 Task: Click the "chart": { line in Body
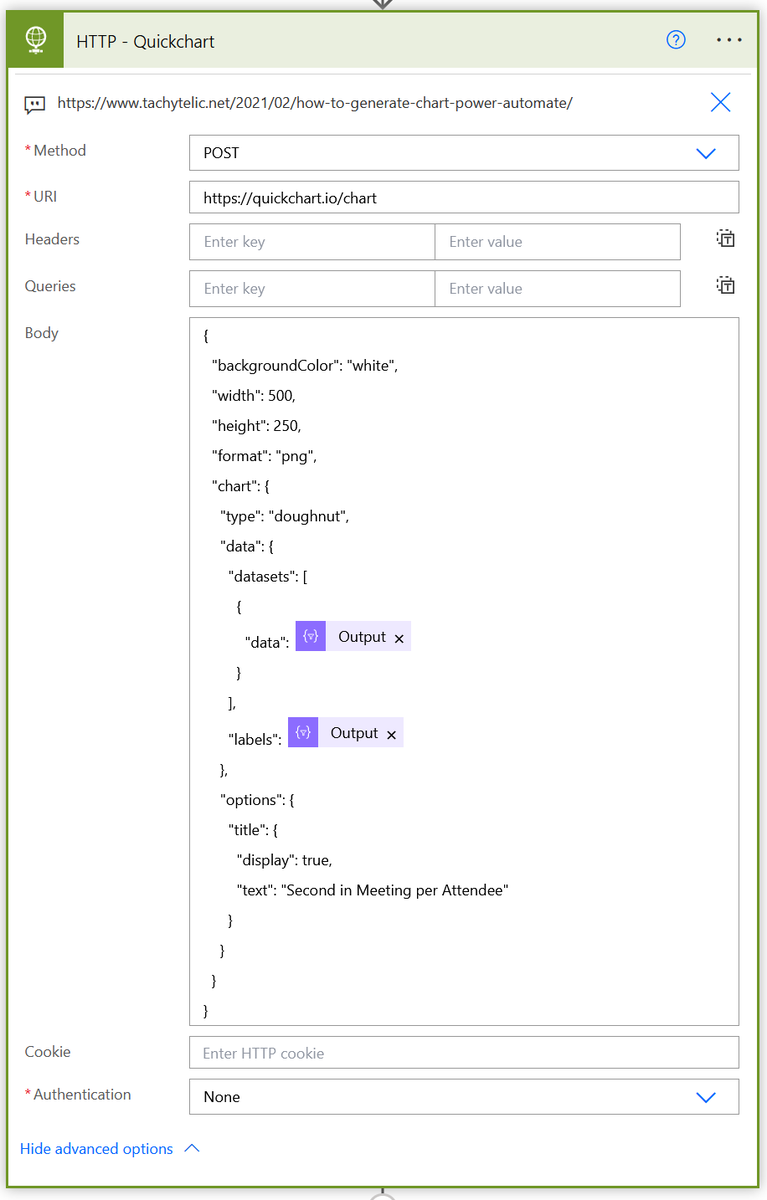[240, 486]
